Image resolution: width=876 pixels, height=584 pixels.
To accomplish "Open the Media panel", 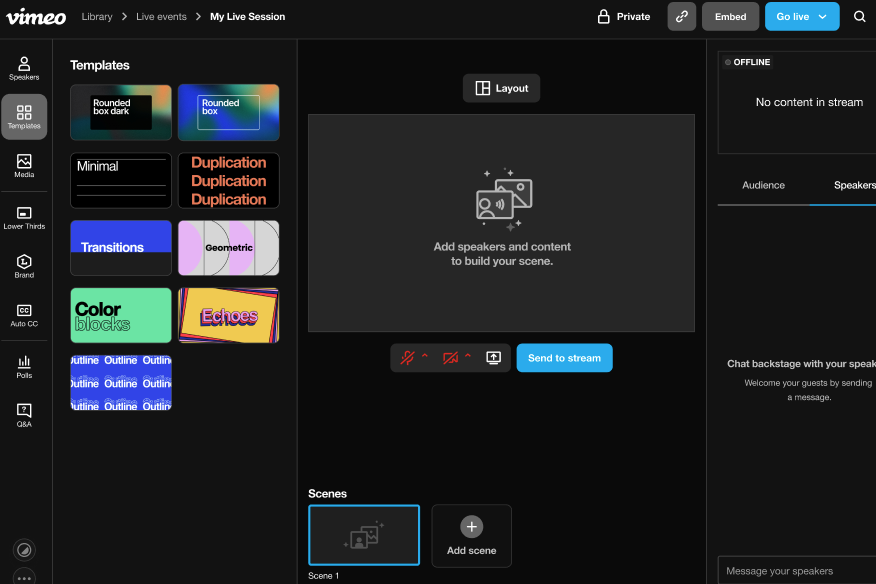I will (x=24, y=164).
